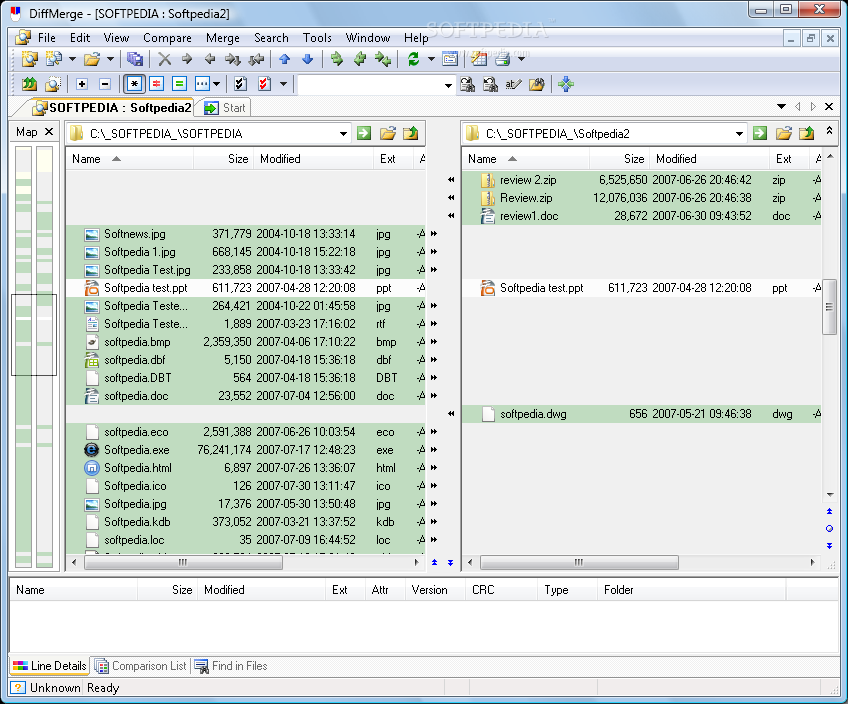848x704 pixels.
Task: Click the find in files folder icon
Action: tap(536, 84)
